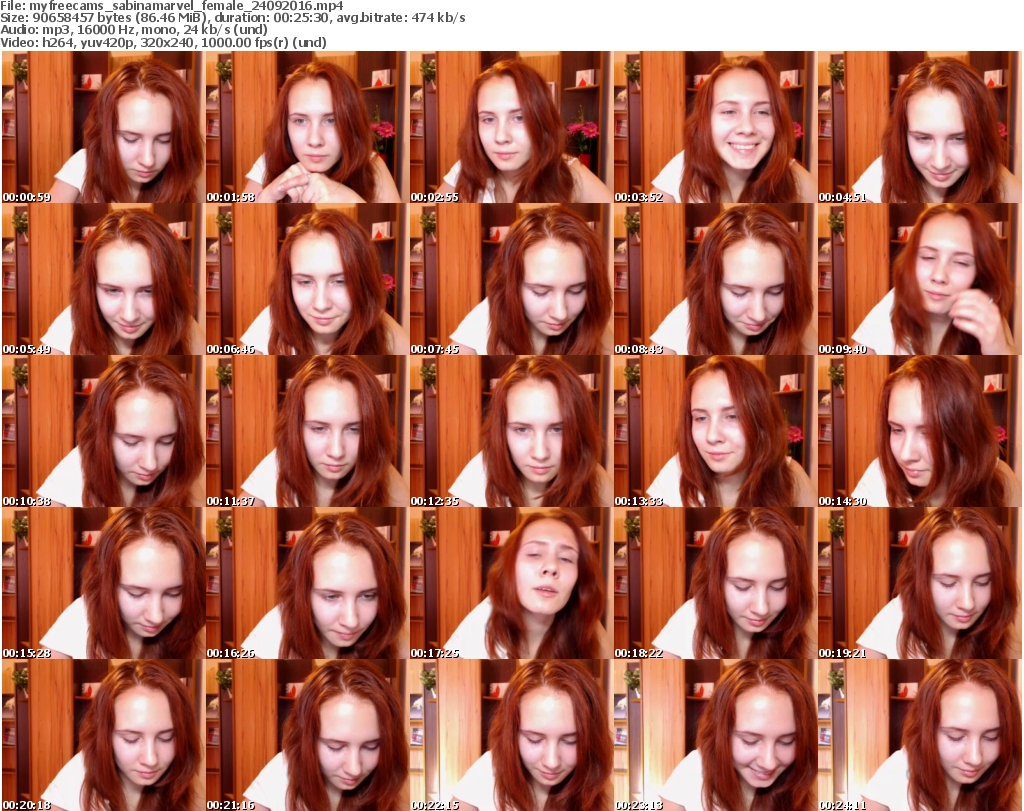This screenshot has height=811, width=1024.
Task: Select the thumbnail stamped 00:14:30
Action: tap(918, 432)
